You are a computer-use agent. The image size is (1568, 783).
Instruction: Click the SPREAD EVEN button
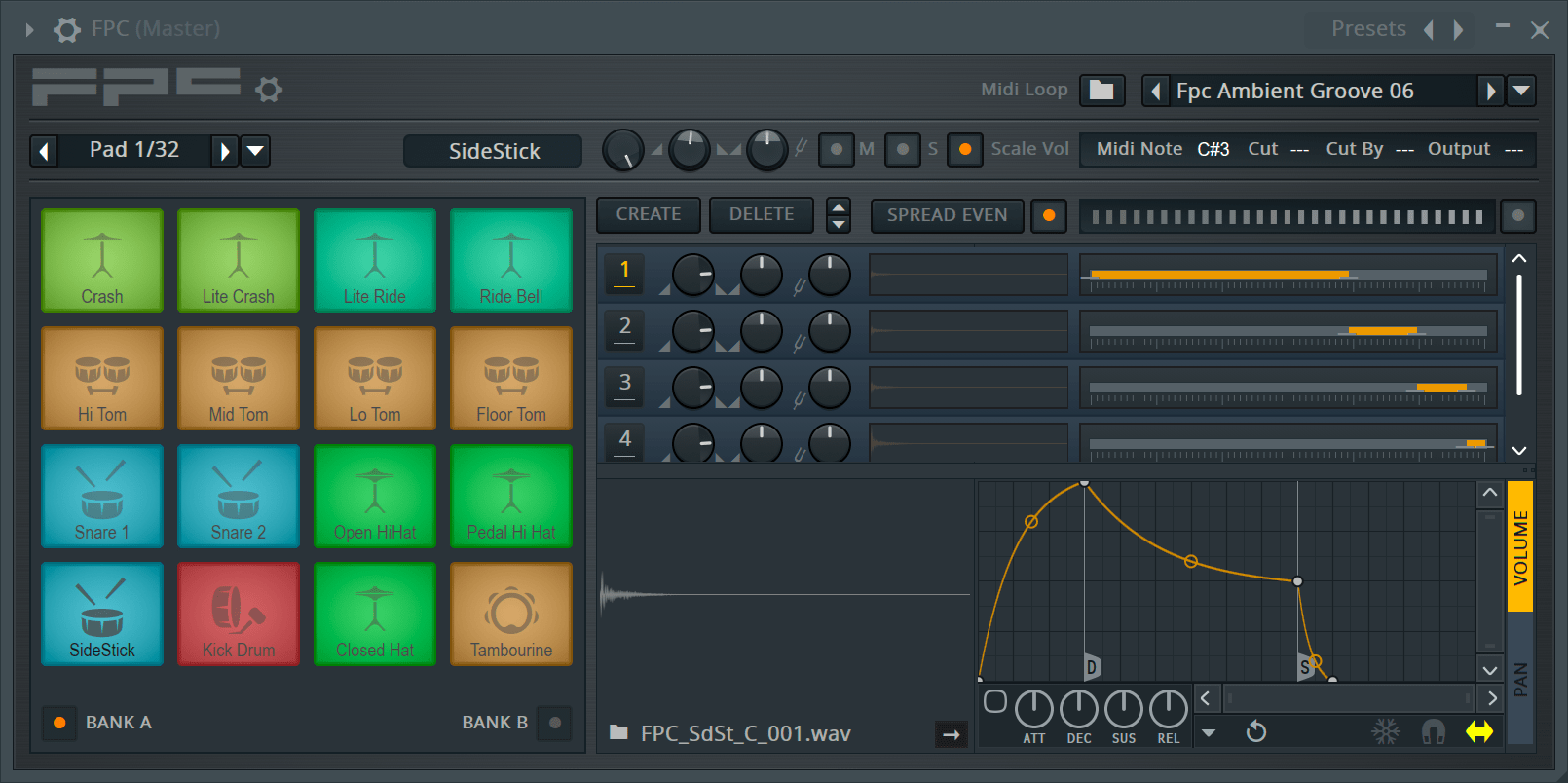click(x=947, y=215)
